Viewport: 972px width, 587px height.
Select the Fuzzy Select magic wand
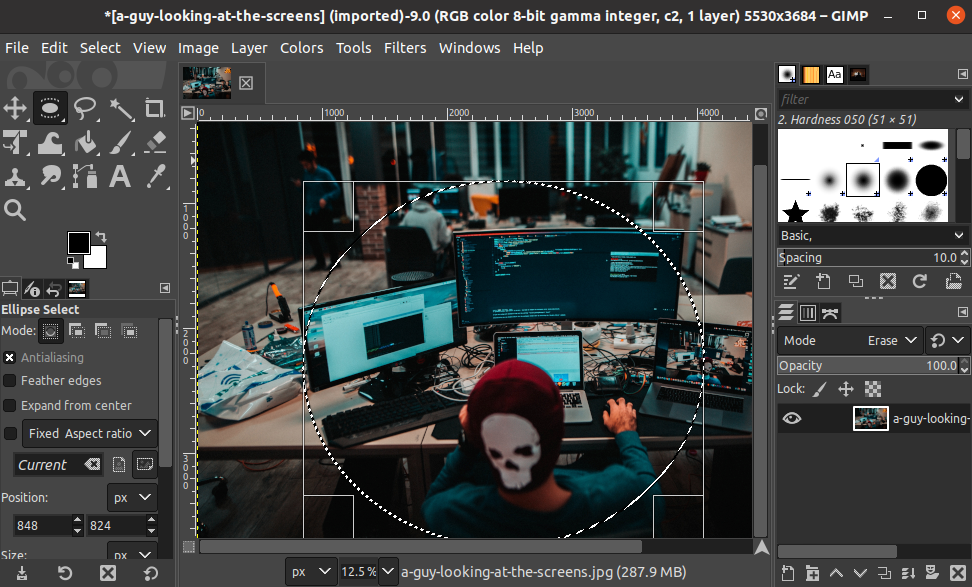pos(120,108)
